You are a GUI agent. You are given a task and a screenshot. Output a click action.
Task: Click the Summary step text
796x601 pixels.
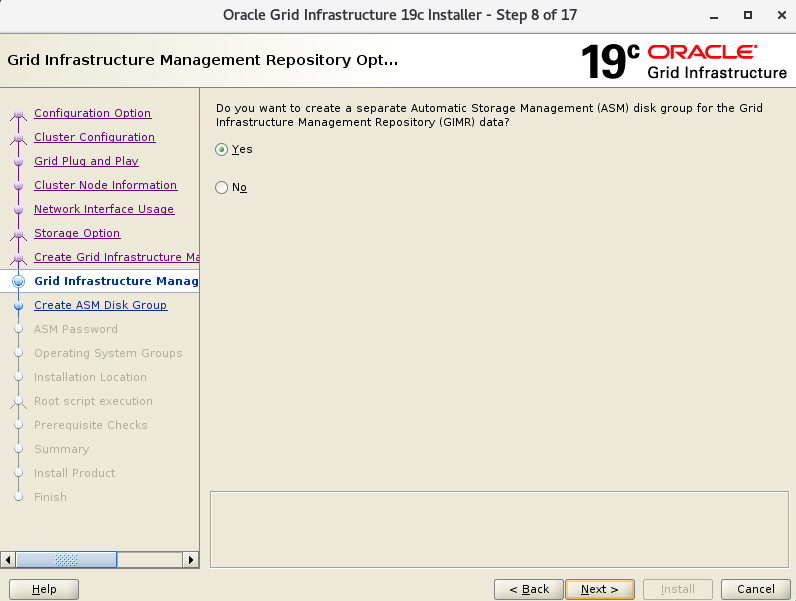(x=61, y=449)
